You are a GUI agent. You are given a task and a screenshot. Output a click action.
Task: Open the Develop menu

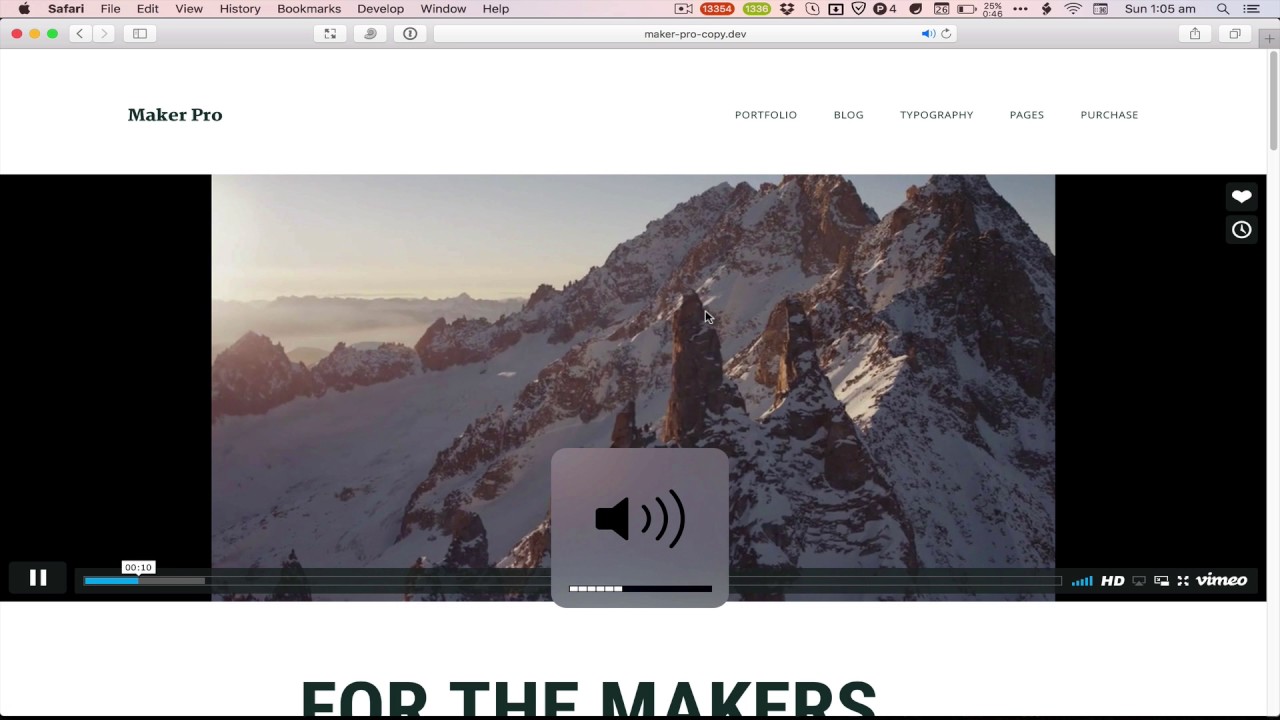(381, 9)
